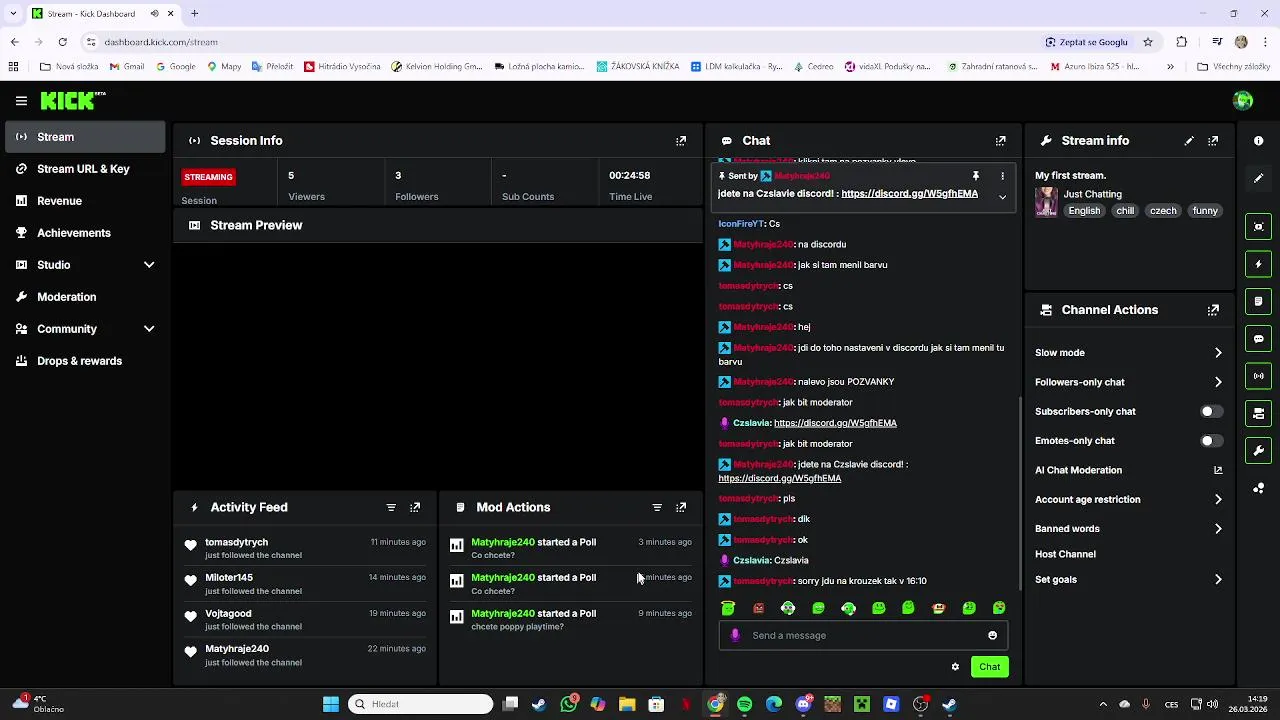
Task: Click Vojtagood follower entry
Action: point(305,620)
